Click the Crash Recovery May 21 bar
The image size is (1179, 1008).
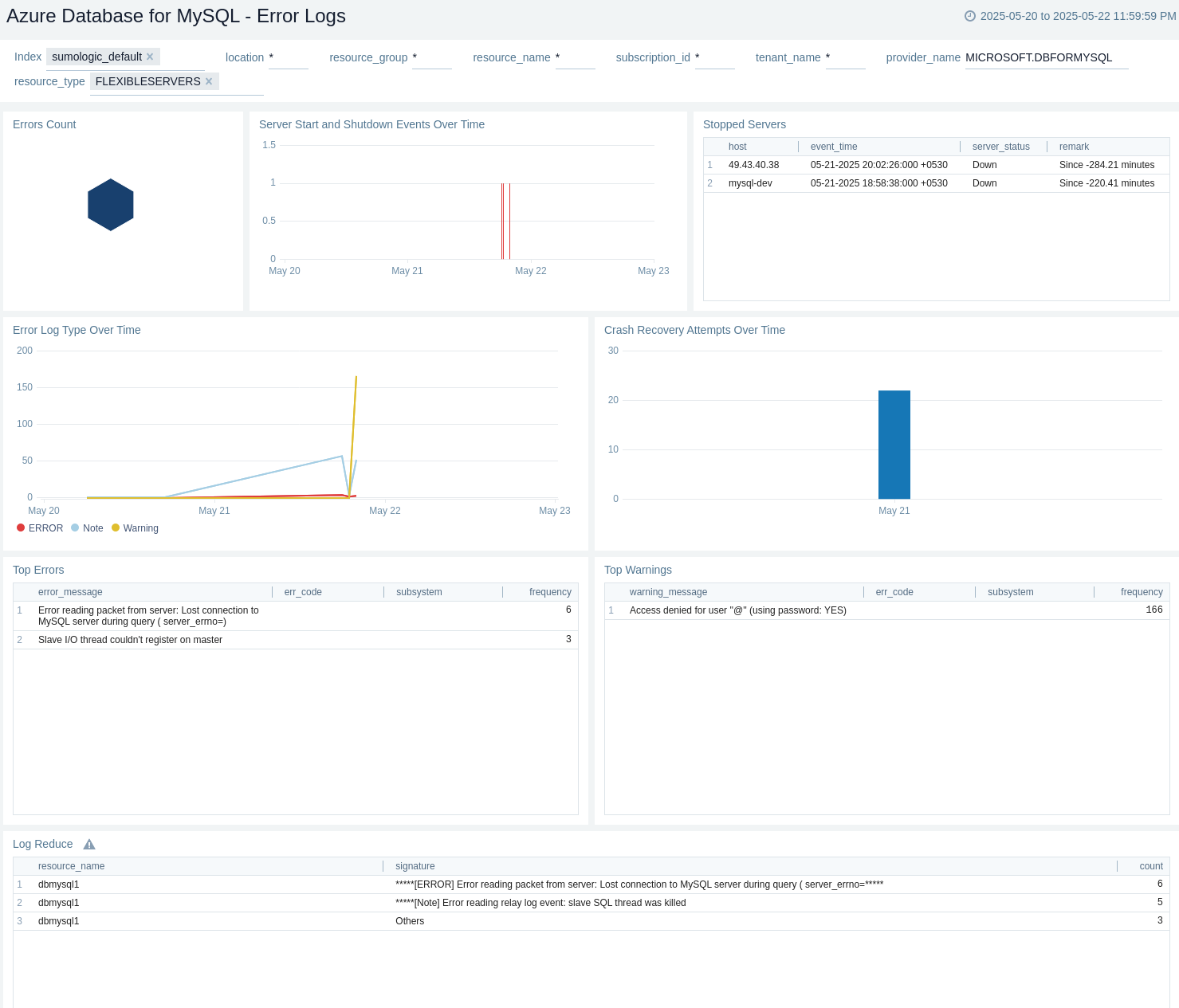(894, 445)
